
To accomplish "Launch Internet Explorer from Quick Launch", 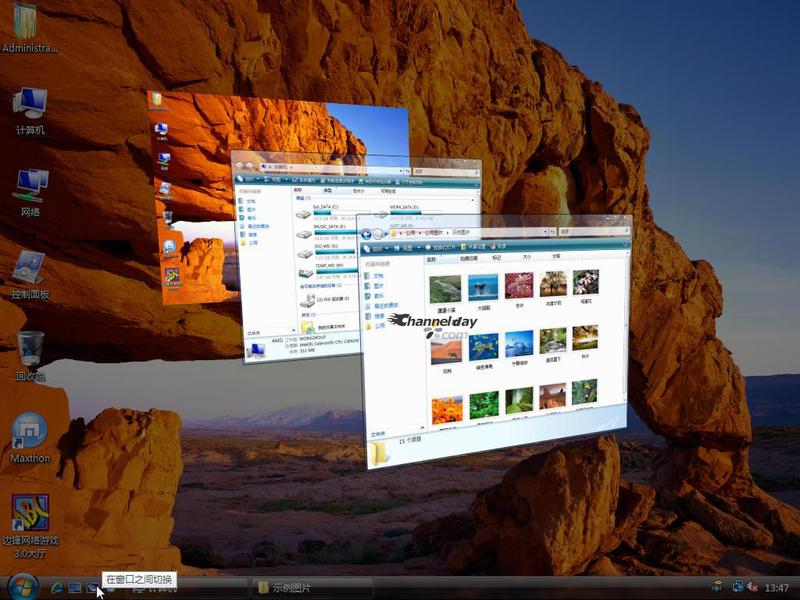I will click(57, 587).
